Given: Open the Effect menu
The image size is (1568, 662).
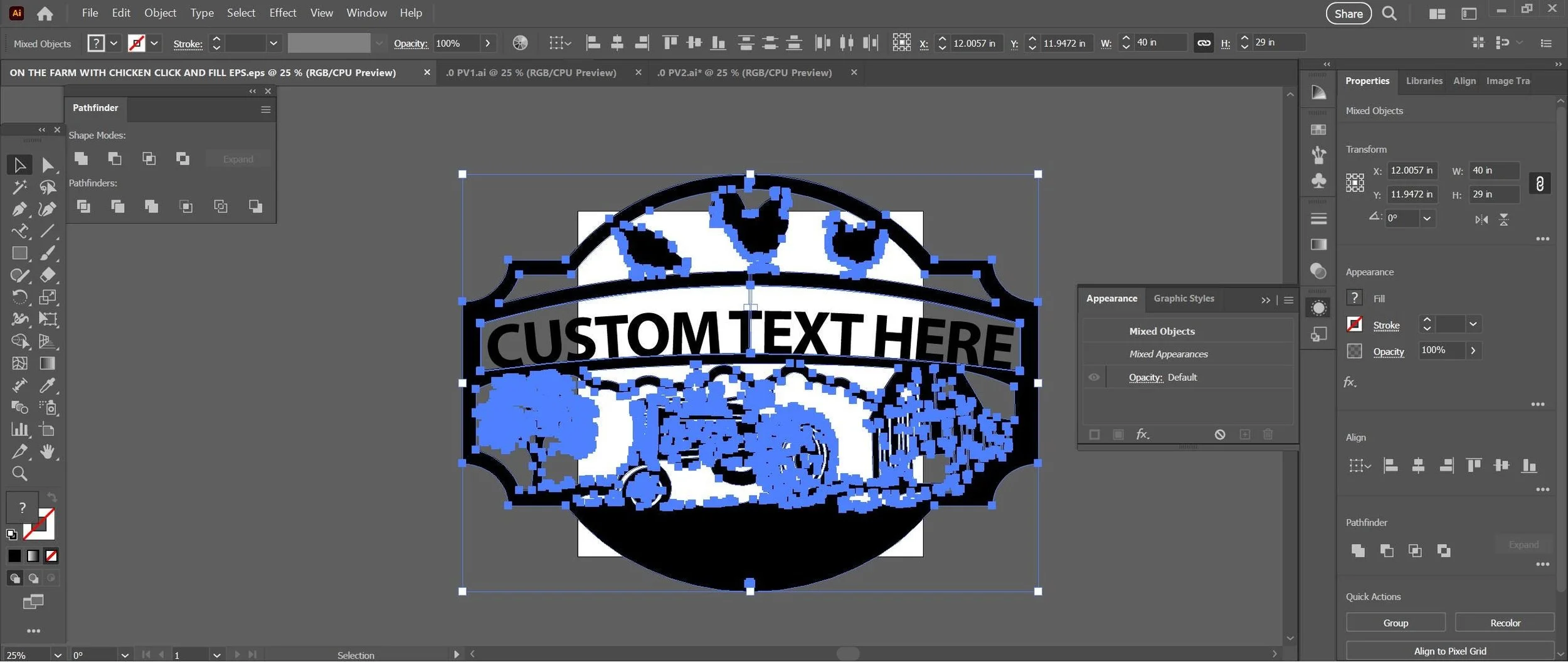Looking at the screenshot, I should coord(282,13).
